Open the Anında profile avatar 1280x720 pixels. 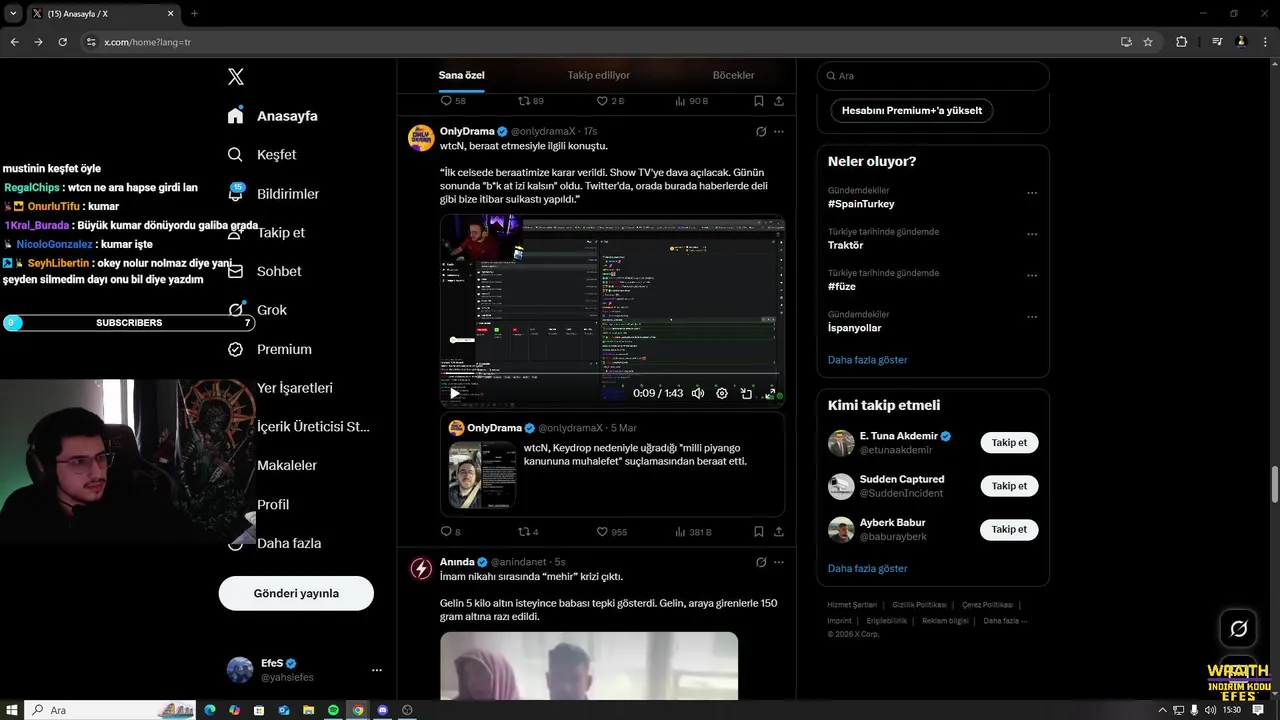coord(421,569)
